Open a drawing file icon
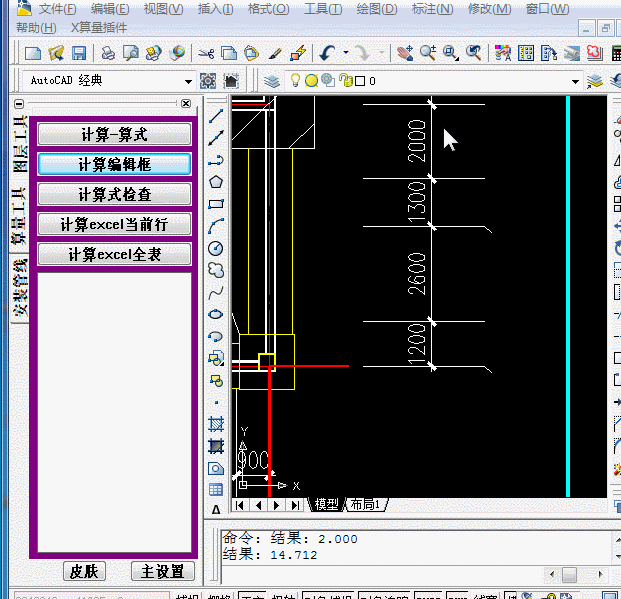Screen dimensions: 621x599 pyautogui.click(x=56, y=53)
